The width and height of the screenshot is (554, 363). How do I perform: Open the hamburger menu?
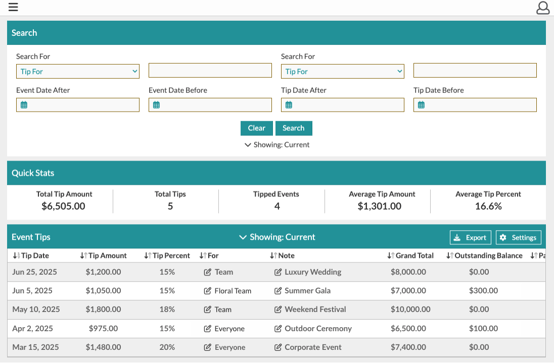[13, 7]
